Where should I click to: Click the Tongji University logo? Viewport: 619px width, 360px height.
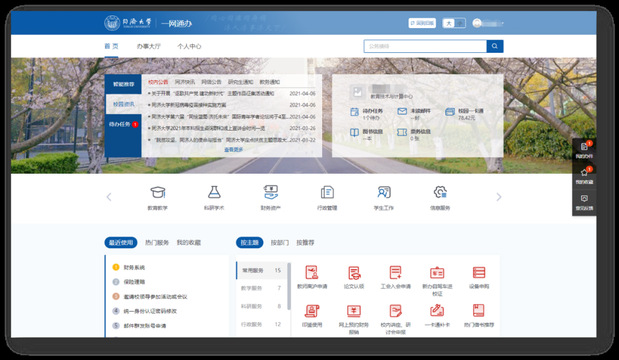point(128,23)
